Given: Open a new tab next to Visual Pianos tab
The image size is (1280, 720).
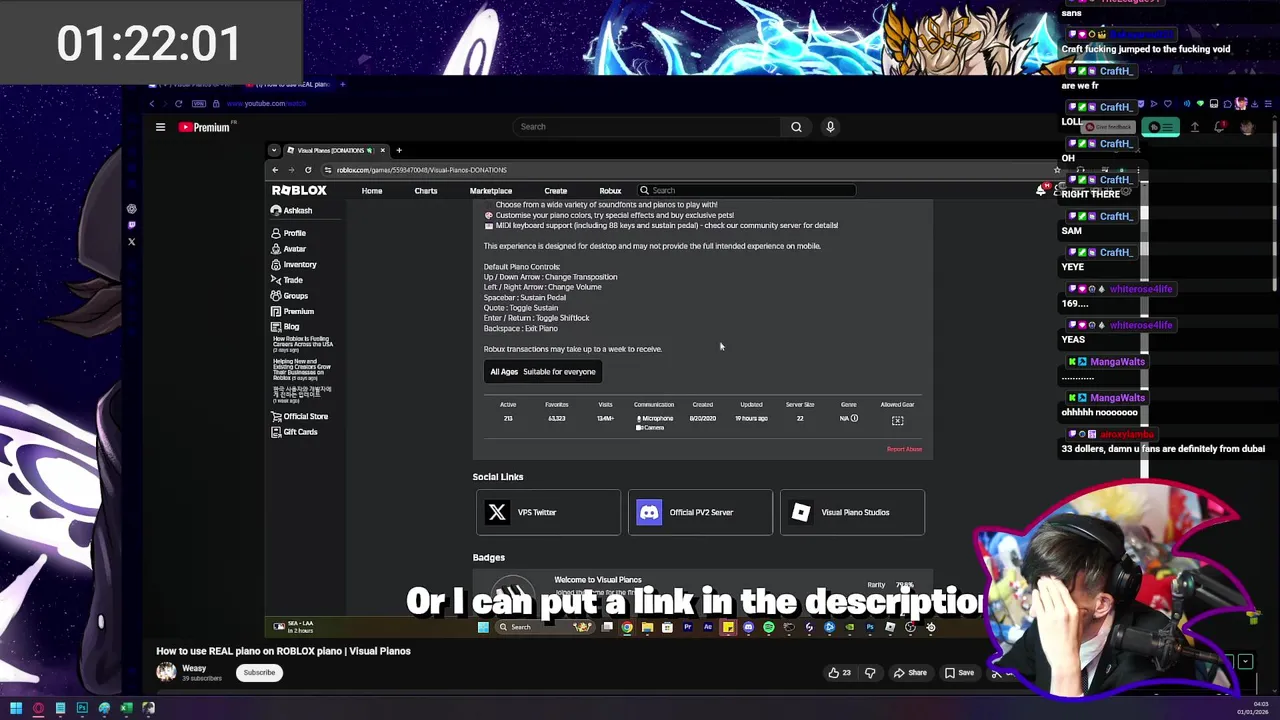Looking at the screenshot, I should tap(399, 150).
